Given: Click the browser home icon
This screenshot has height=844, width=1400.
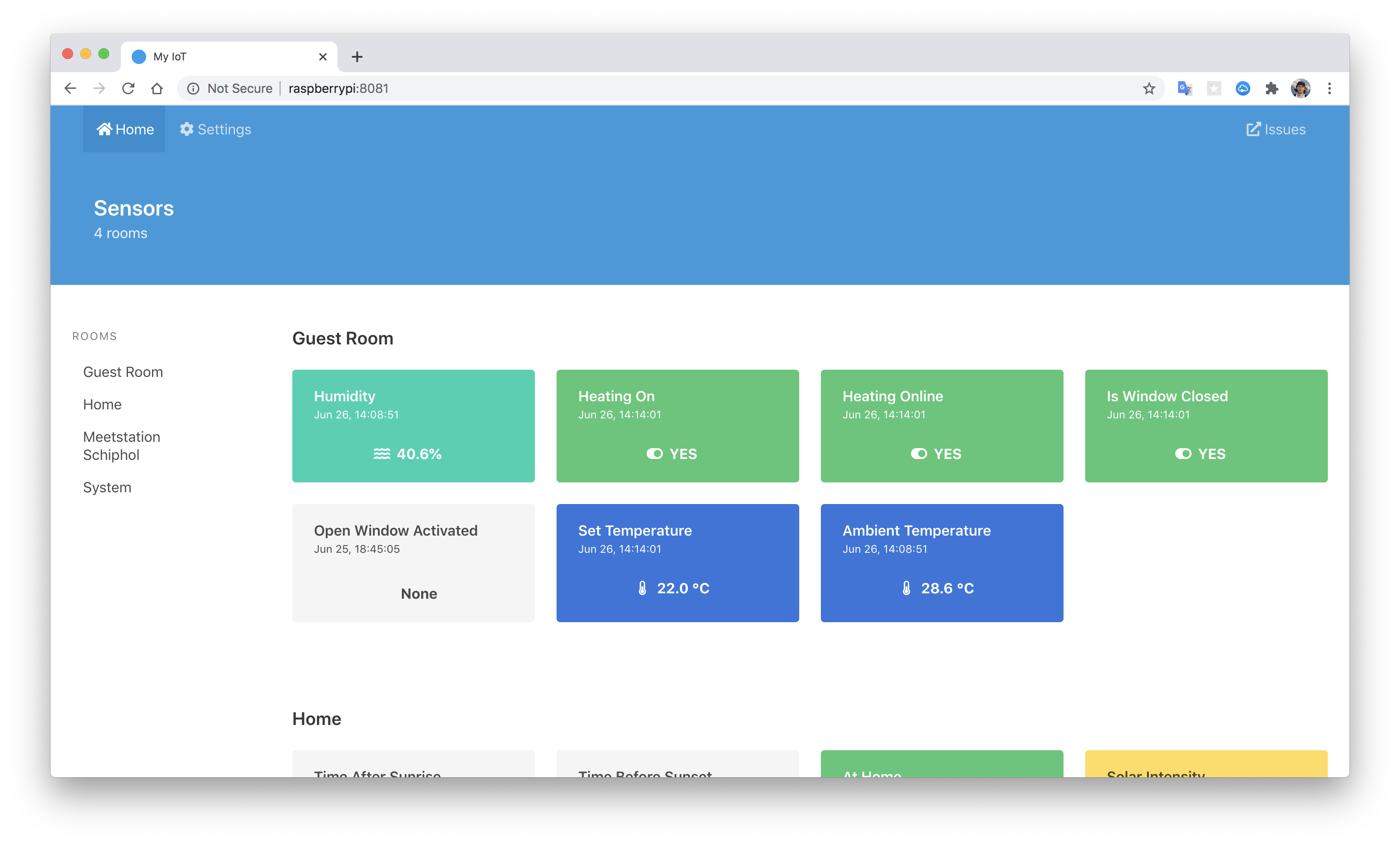Looking at the screenshot, I should tap(157, 89).
